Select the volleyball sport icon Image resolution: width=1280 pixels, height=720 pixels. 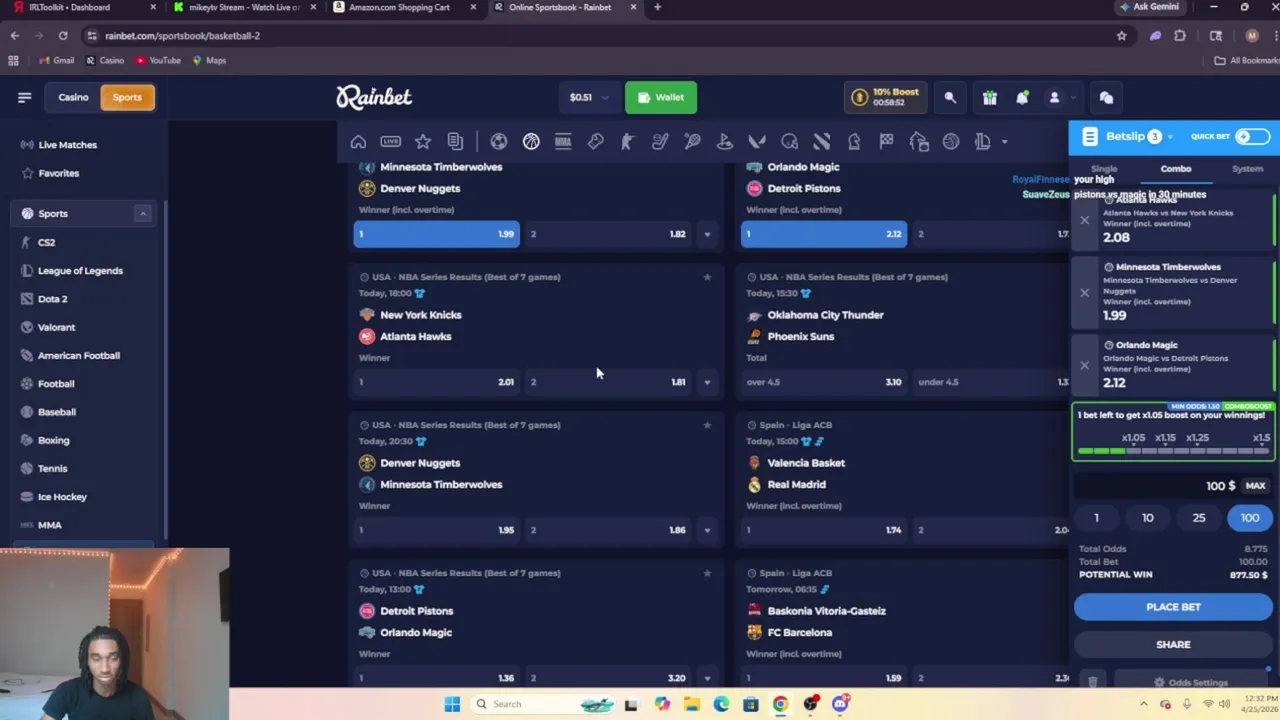point(951,142)
